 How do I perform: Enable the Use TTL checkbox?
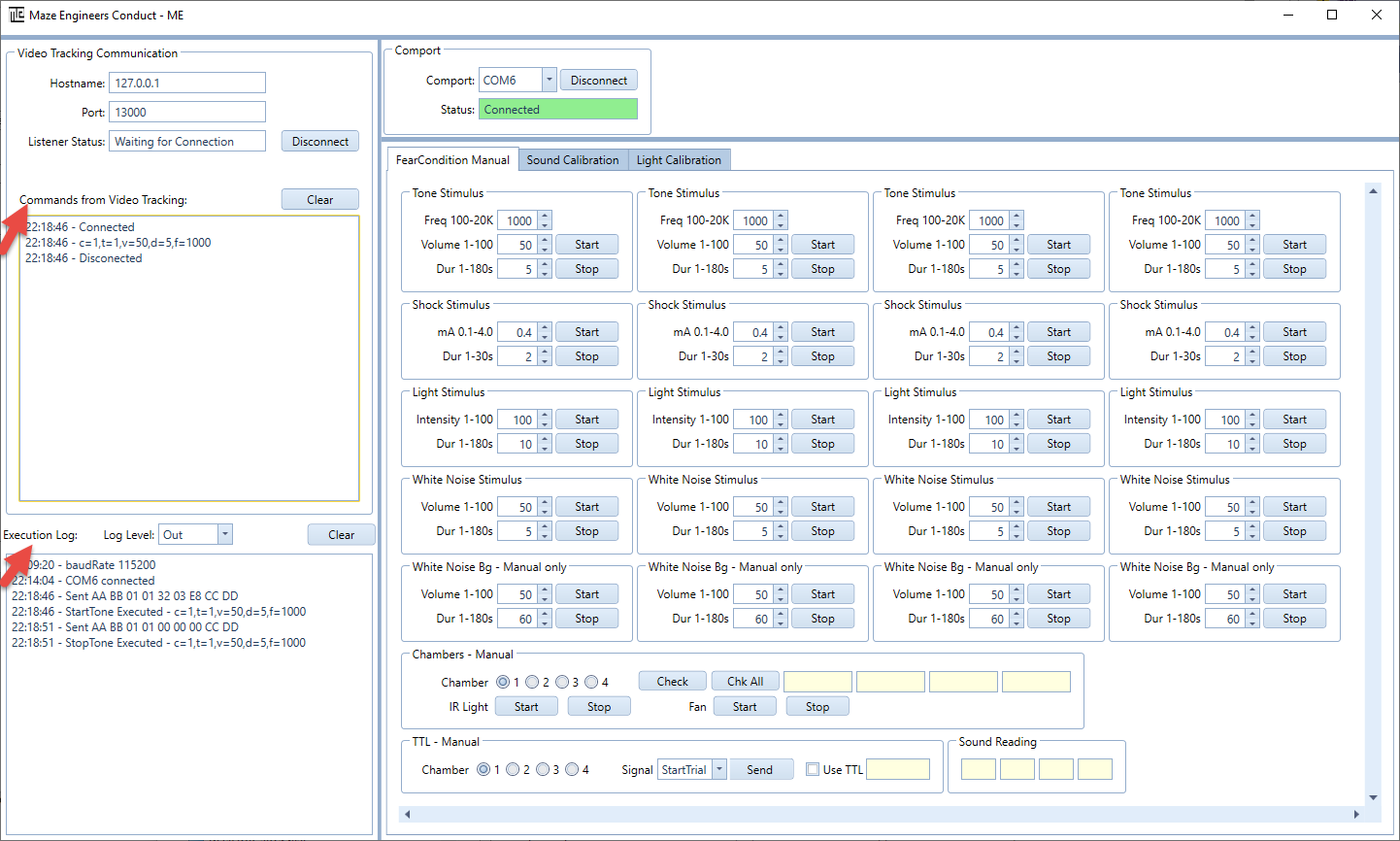[813, 770]
